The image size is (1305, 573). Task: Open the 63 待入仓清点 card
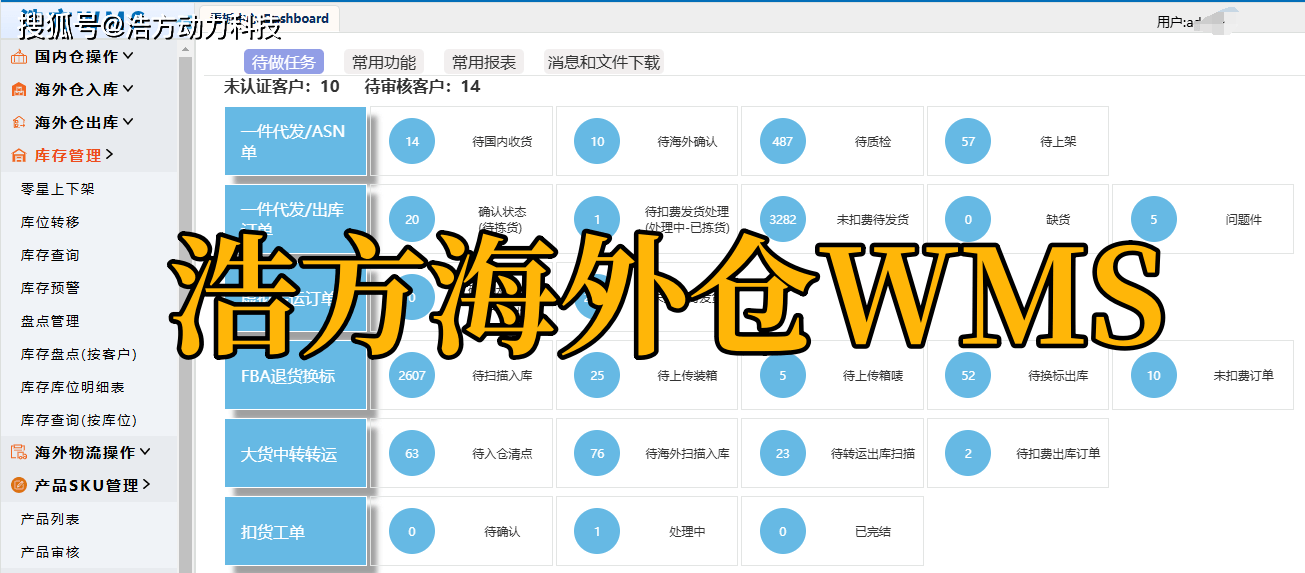(461, 453)
